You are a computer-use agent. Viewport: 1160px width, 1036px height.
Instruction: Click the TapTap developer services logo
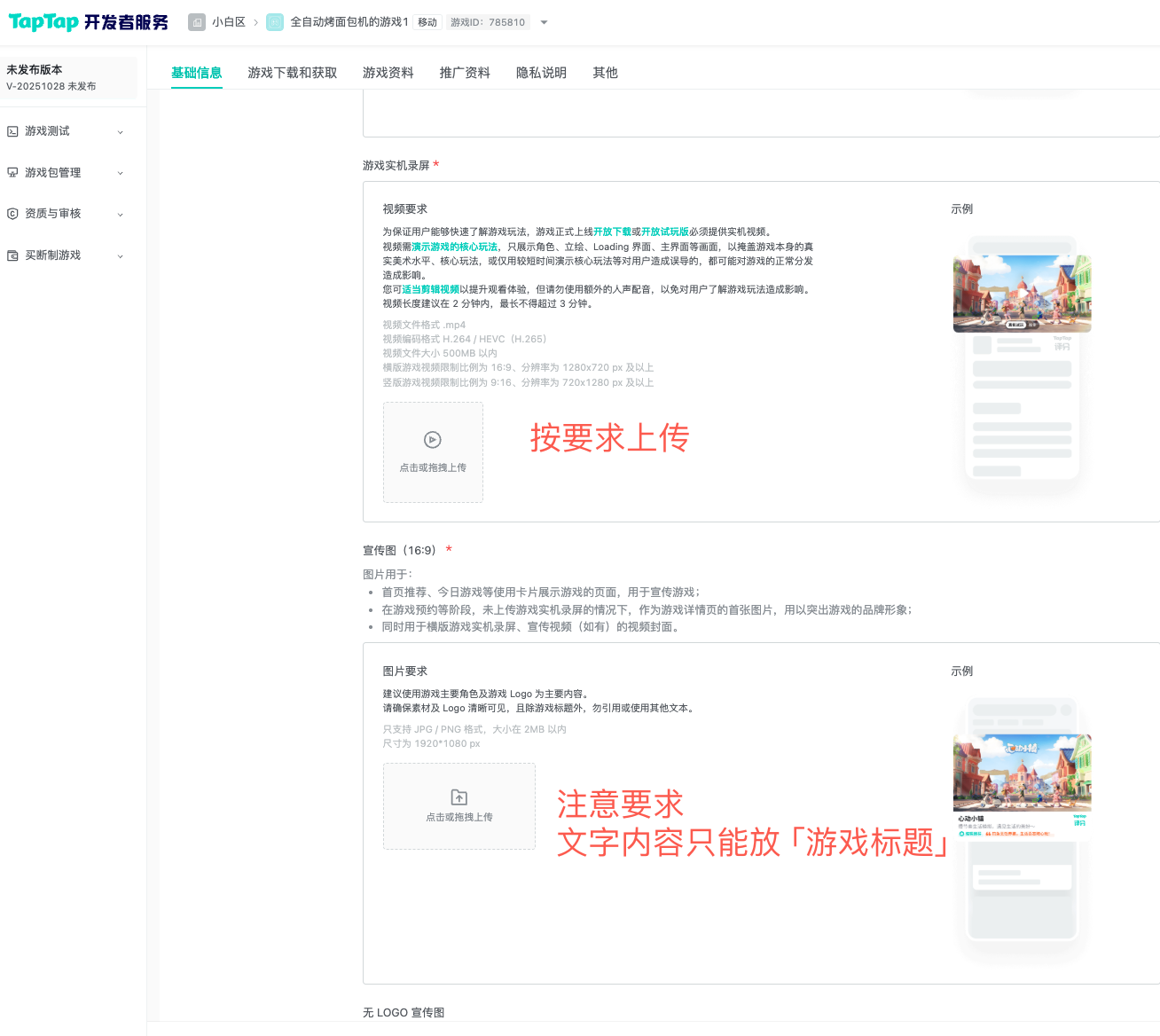coord(88,22)
